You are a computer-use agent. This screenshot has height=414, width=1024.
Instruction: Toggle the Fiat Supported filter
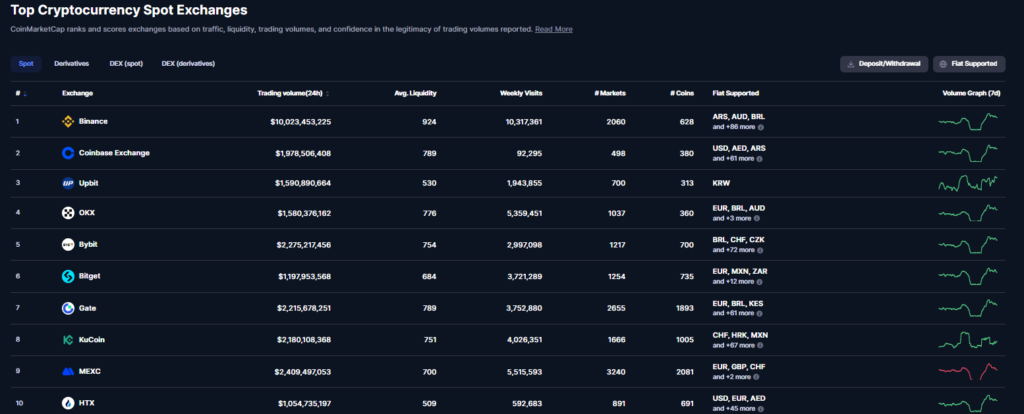969,64
